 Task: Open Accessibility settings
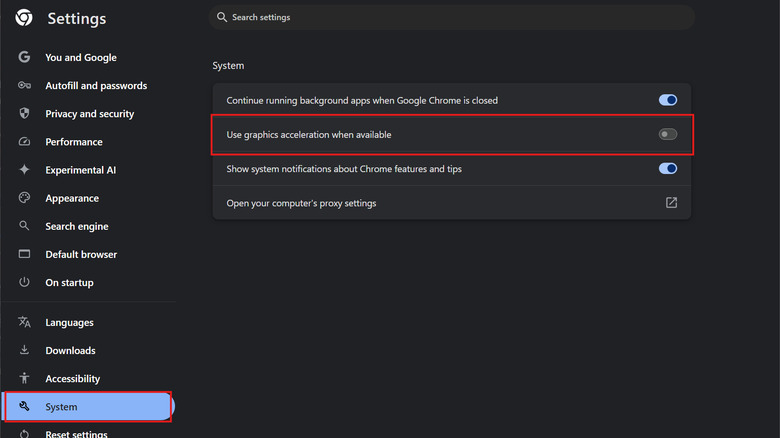click(72, 378)
